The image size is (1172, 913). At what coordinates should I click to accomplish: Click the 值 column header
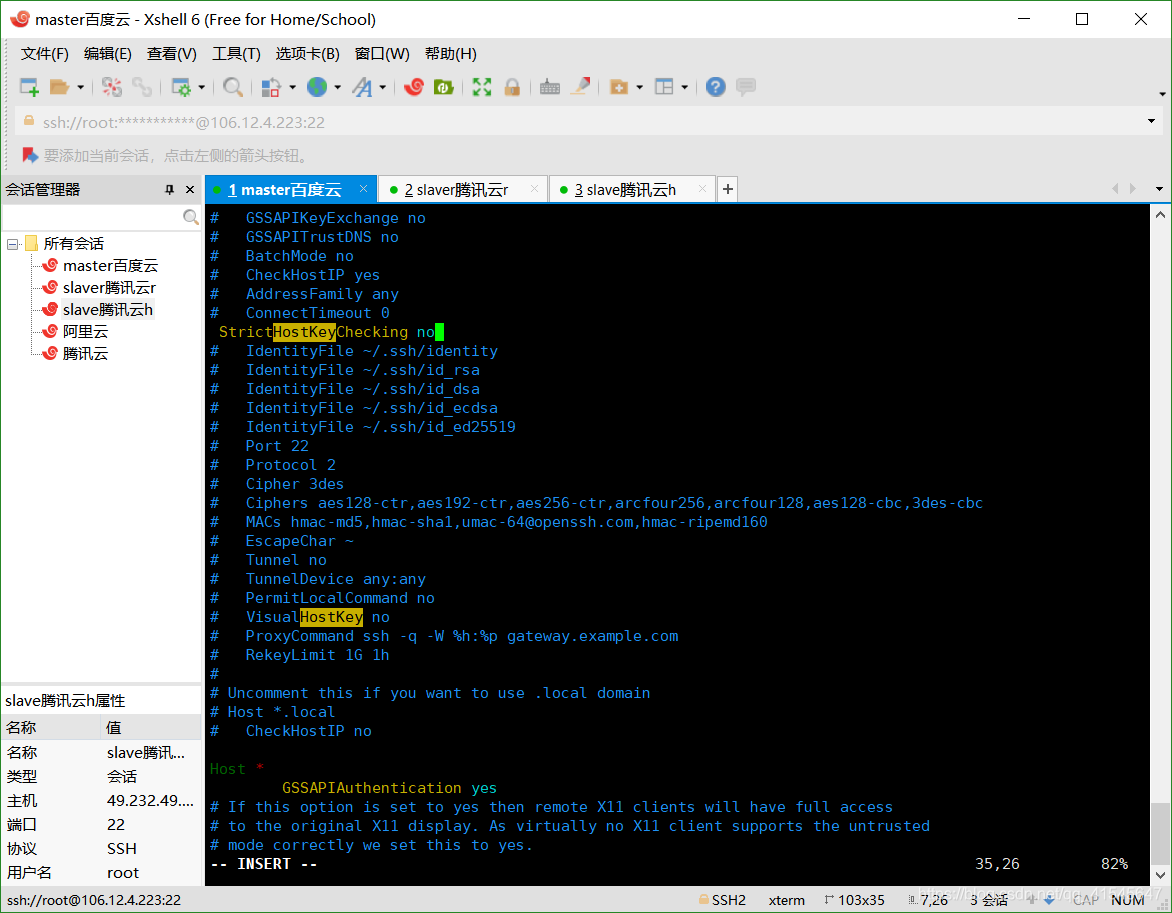tap(151, 728)
